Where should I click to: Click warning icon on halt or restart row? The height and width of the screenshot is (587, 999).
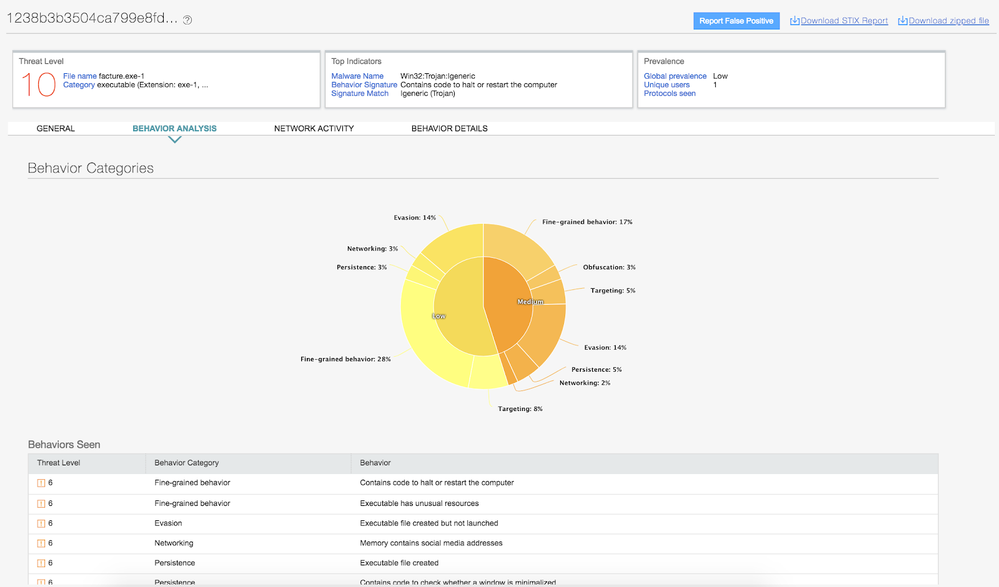pyautogui.click(x=41, y=483)
